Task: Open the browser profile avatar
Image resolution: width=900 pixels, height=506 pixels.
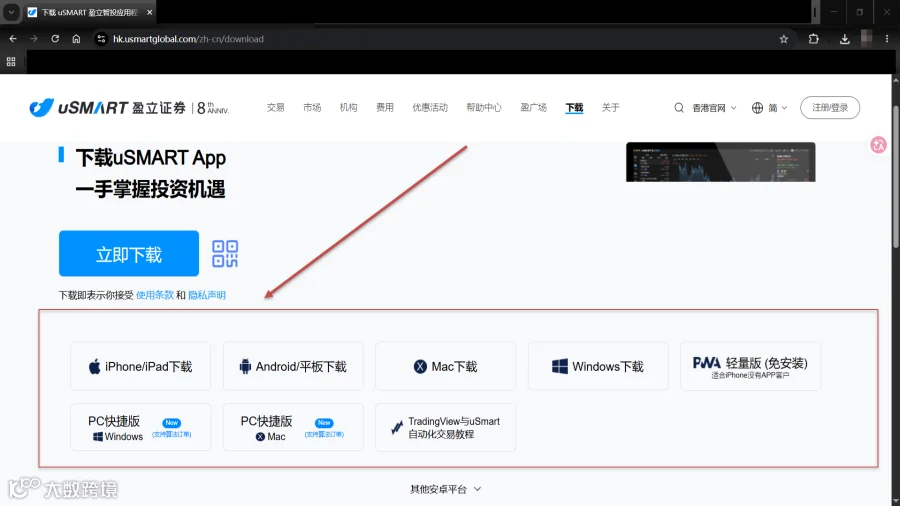Action: 867,39
